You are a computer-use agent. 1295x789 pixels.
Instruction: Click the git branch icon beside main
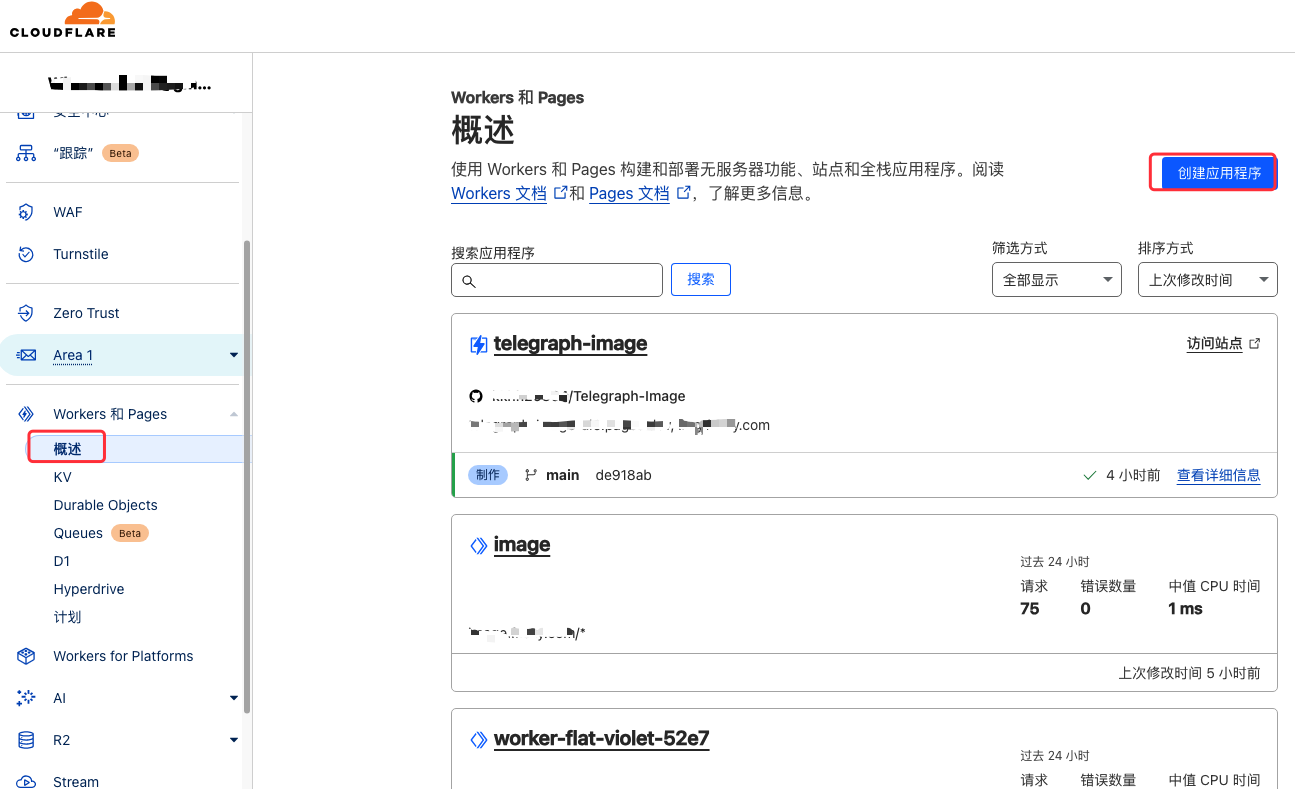[531, 475]
